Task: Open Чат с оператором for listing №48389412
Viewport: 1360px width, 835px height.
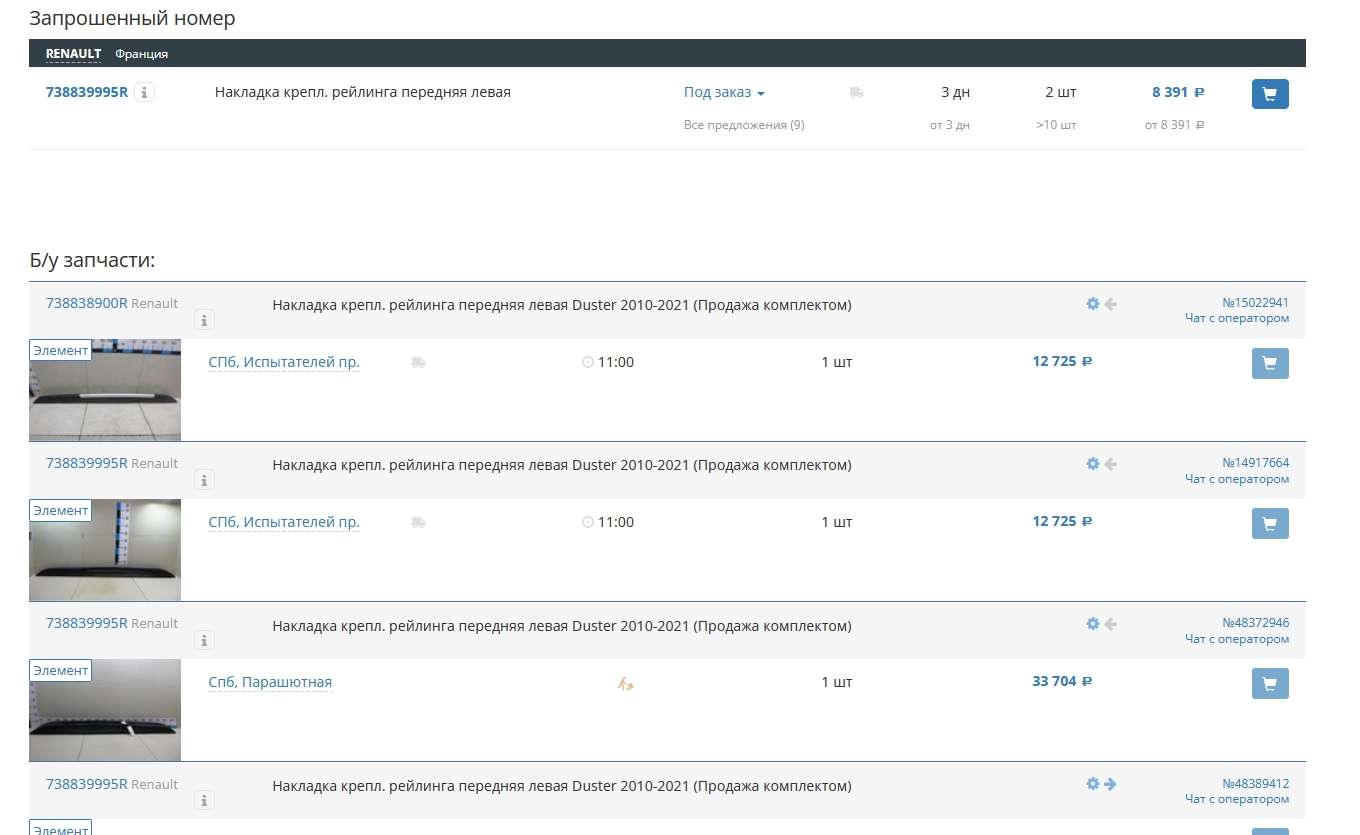Action: 1237,799
